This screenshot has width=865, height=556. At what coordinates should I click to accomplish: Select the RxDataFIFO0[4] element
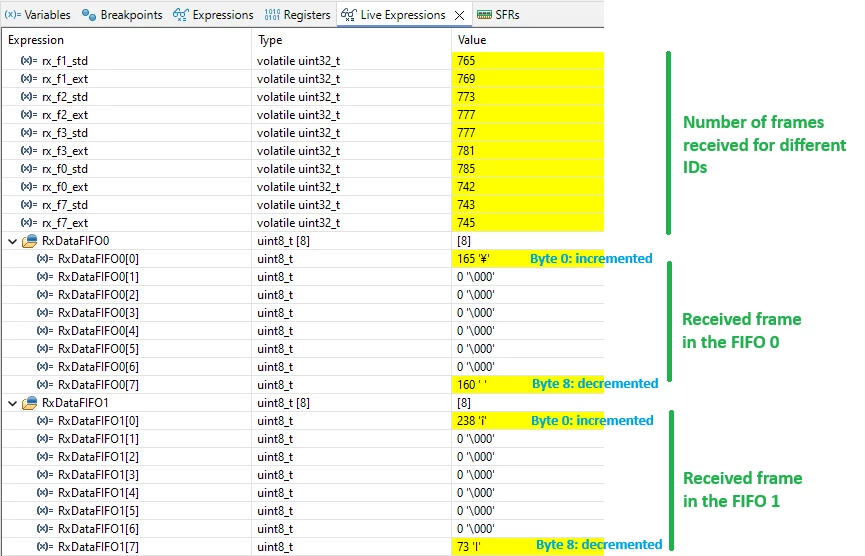(98, 331)
